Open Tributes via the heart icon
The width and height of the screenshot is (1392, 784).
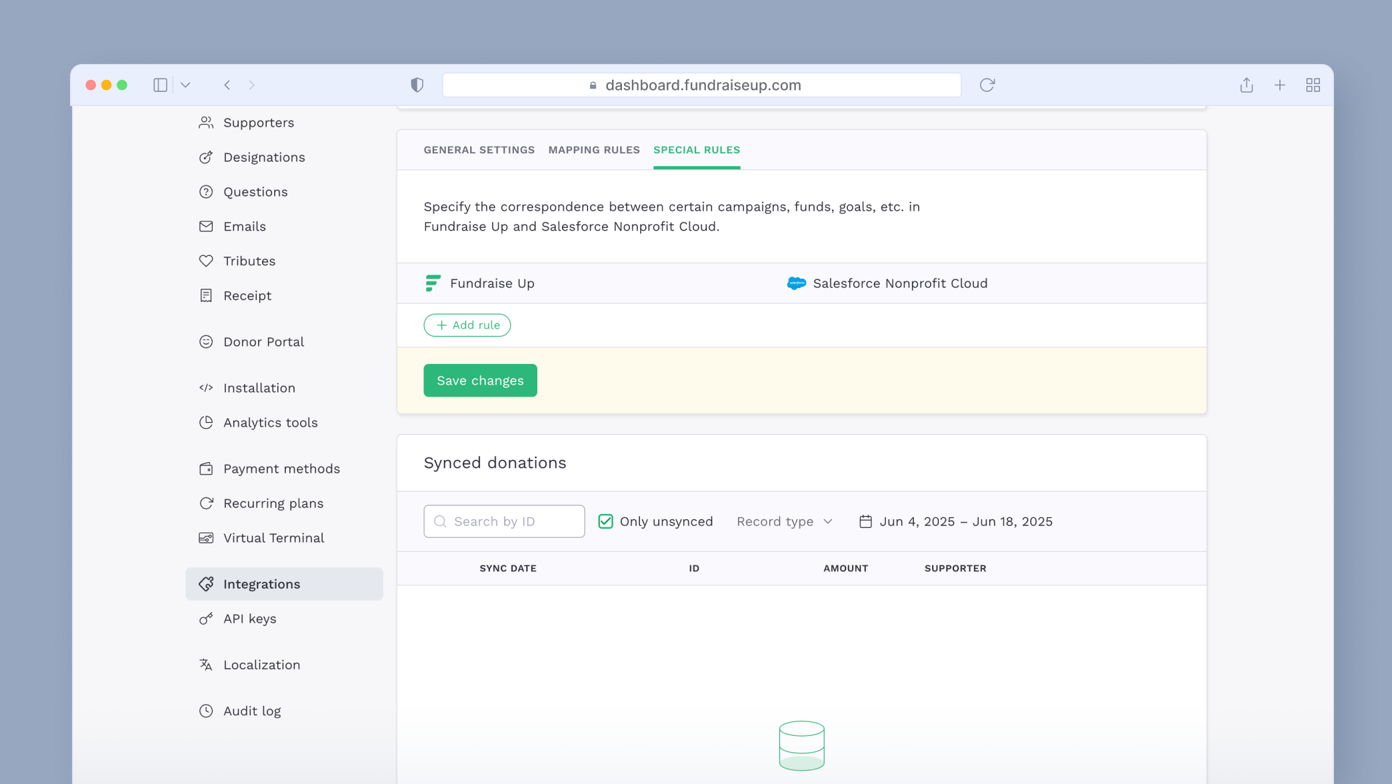pos(204,261)
